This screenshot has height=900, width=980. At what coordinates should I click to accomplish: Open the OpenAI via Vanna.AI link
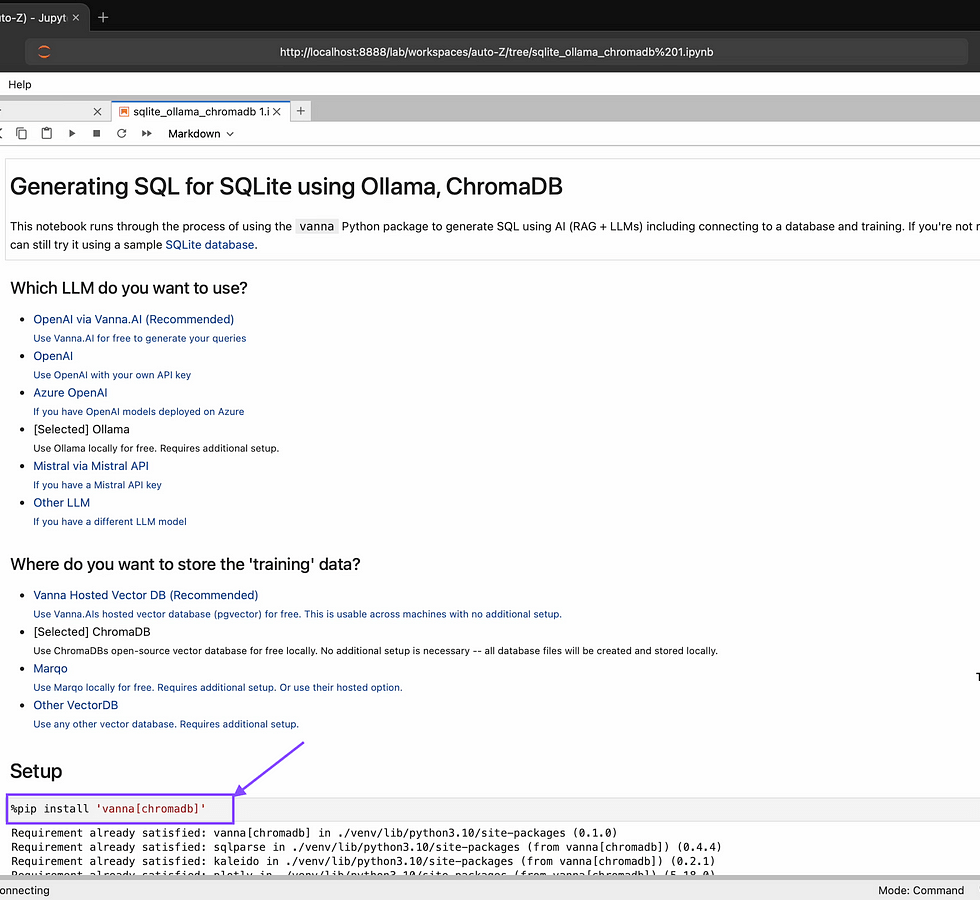(x=133, y=320)
